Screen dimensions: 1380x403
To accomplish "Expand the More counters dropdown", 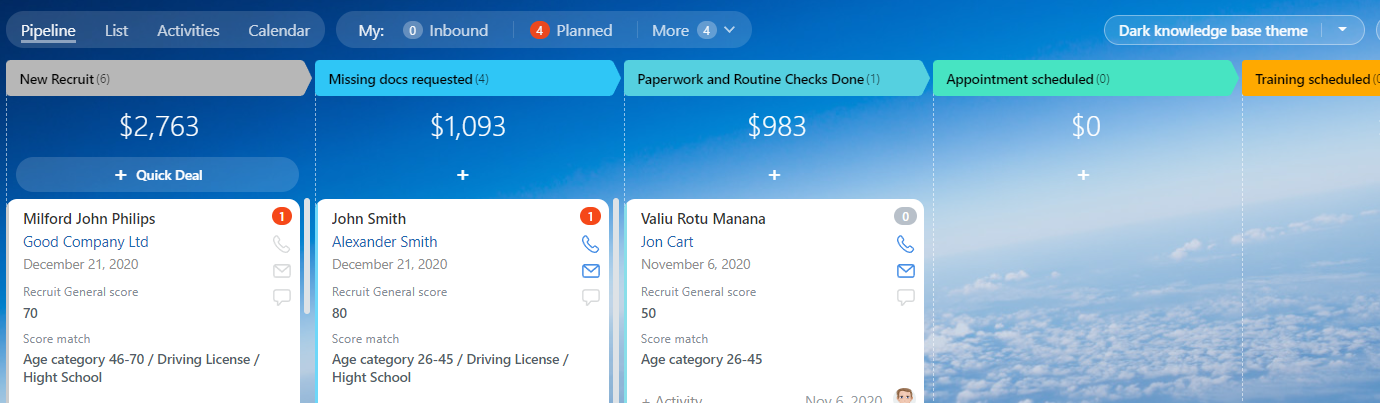I will pos(693,30).
